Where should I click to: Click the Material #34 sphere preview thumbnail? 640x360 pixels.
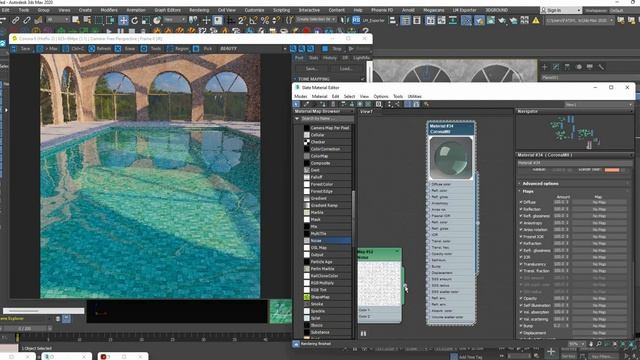coord(451,158)
